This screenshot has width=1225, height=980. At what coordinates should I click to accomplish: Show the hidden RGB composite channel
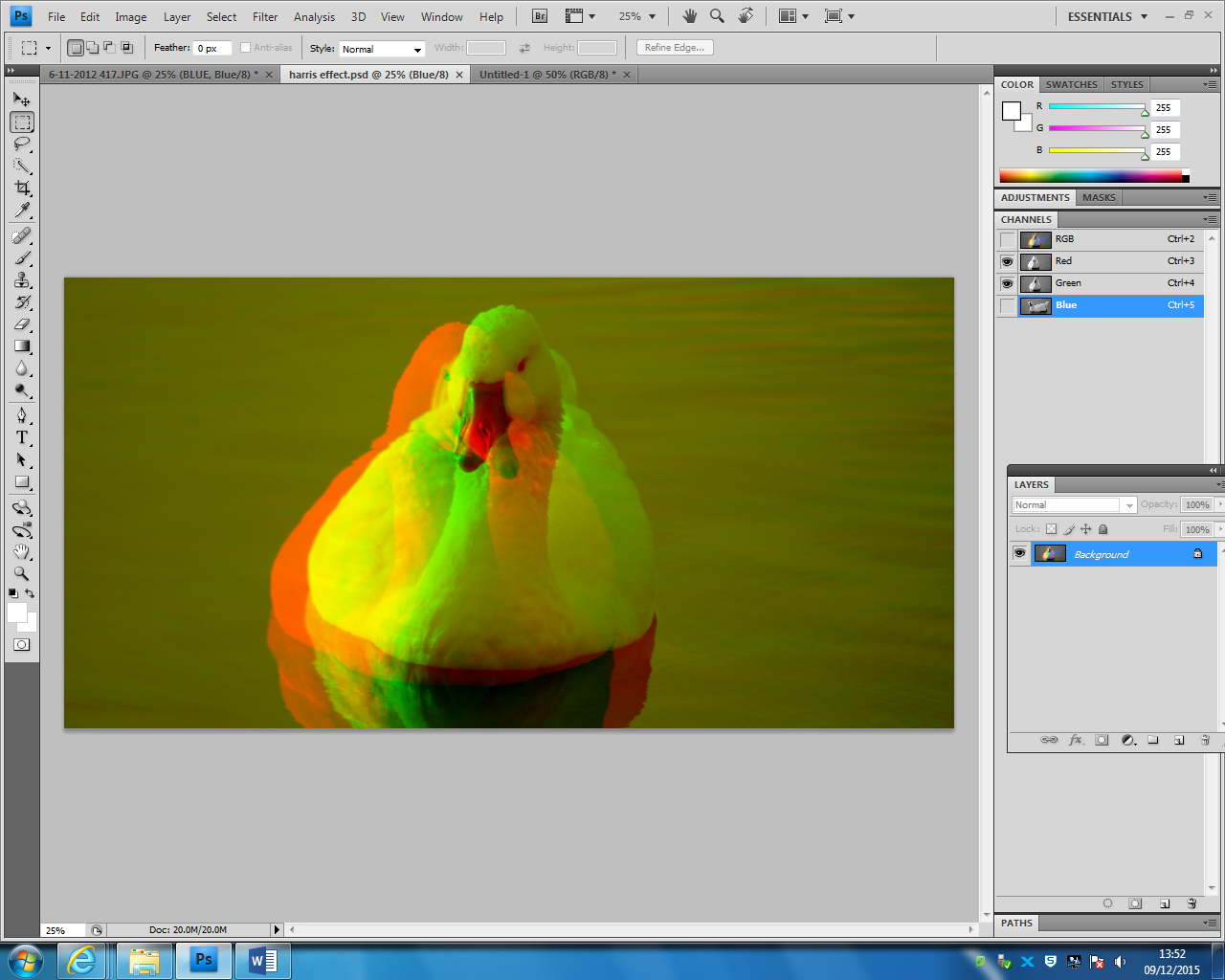(1007, 239)
